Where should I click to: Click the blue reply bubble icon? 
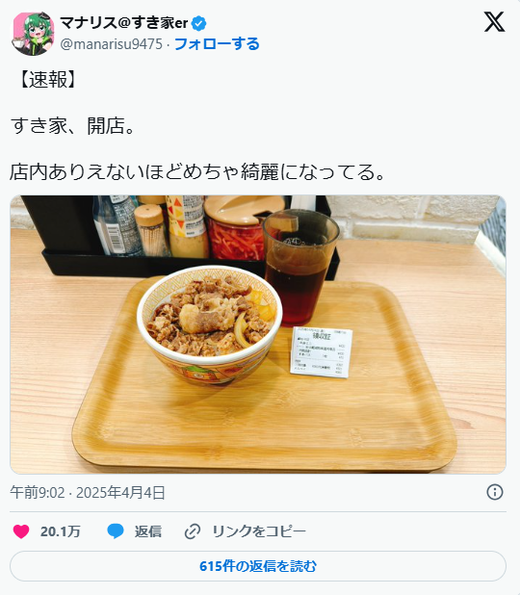[x=115, y=531]
